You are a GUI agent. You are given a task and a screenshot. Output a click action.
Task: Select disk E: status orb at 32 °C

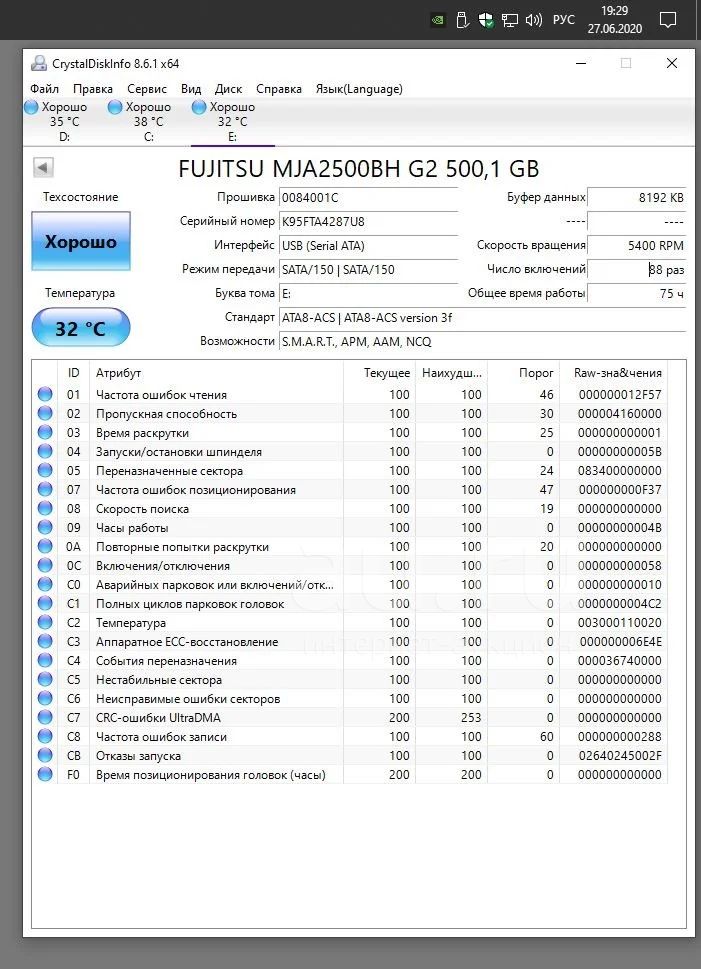click(198, 107)
